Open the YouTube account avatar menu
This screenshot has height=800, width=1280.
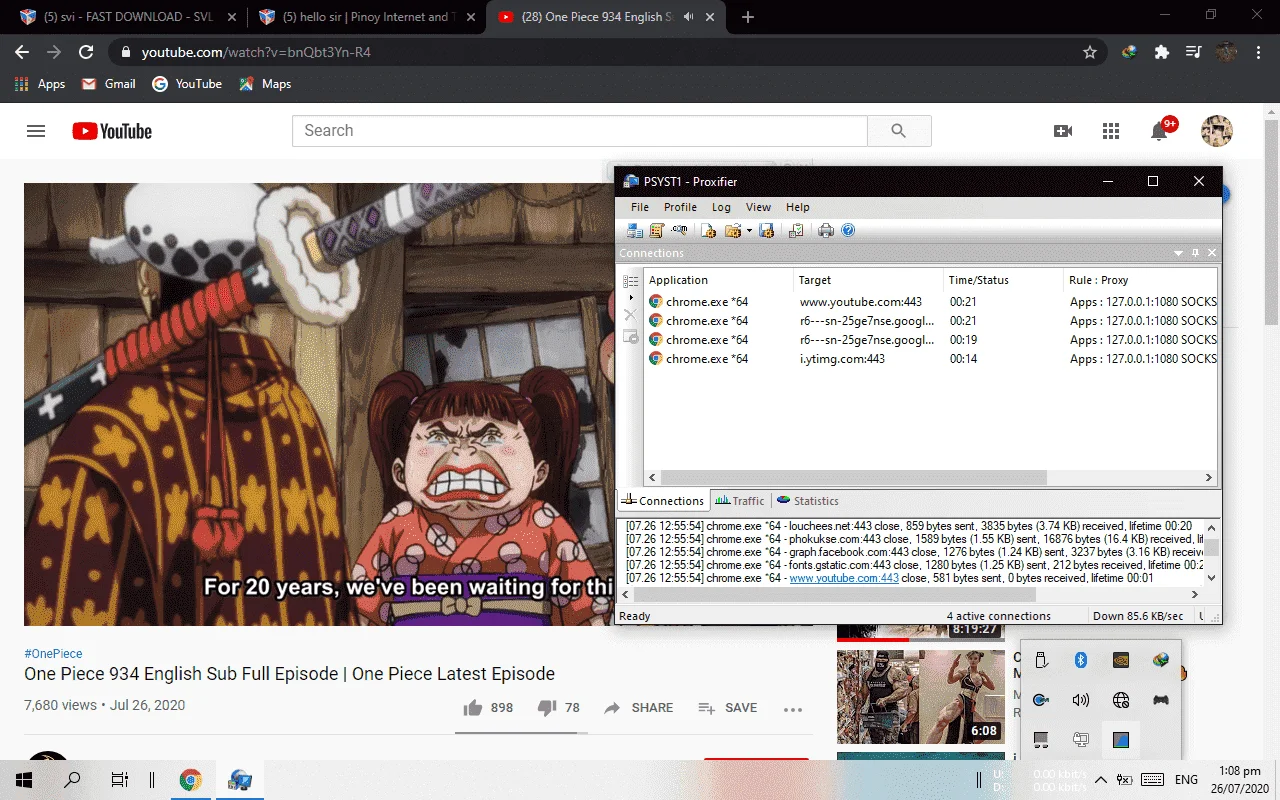click(1217, 131)
